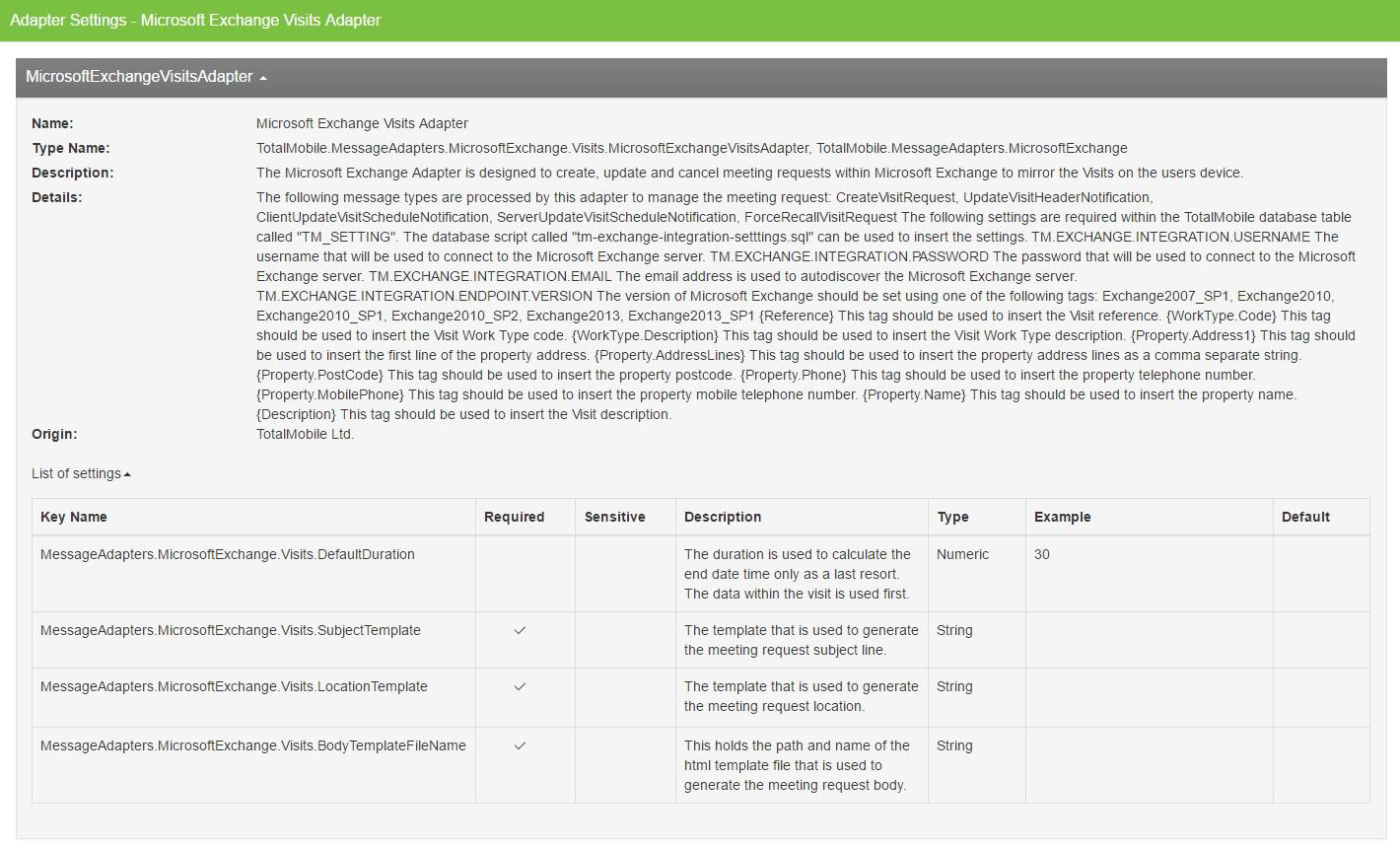Click the BodyTemplateFileName description text

coord(797,765)
